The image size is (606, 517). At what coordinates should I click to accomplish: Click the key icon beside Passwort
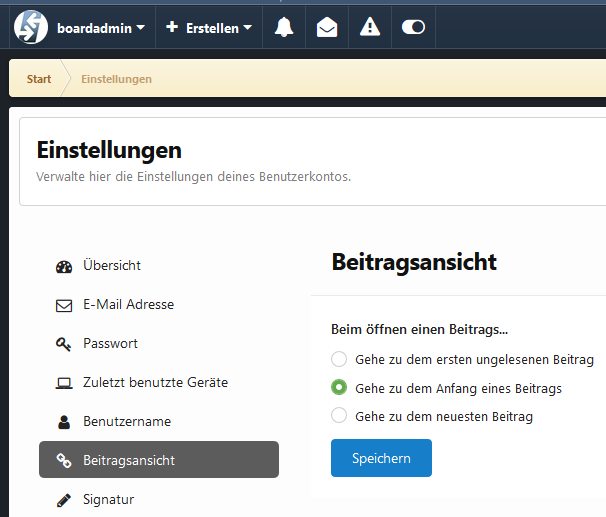pyautogui.click(x=64, y=344)
